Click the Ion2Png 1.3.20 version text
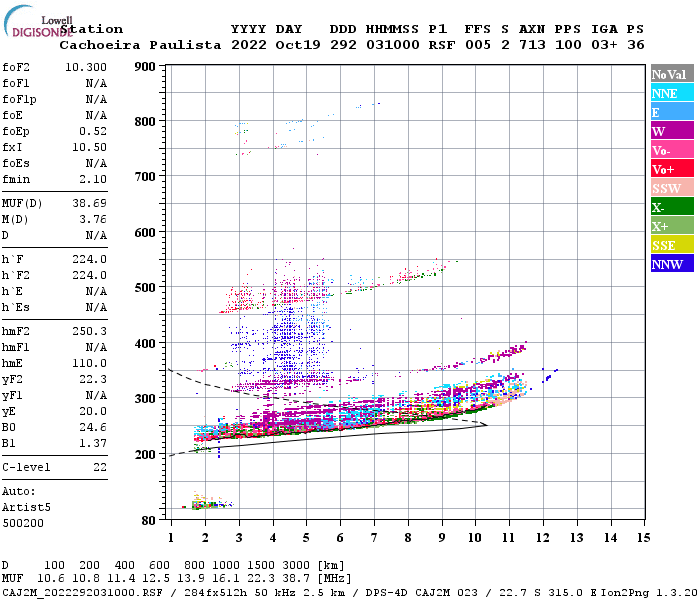 click(649, 593)
